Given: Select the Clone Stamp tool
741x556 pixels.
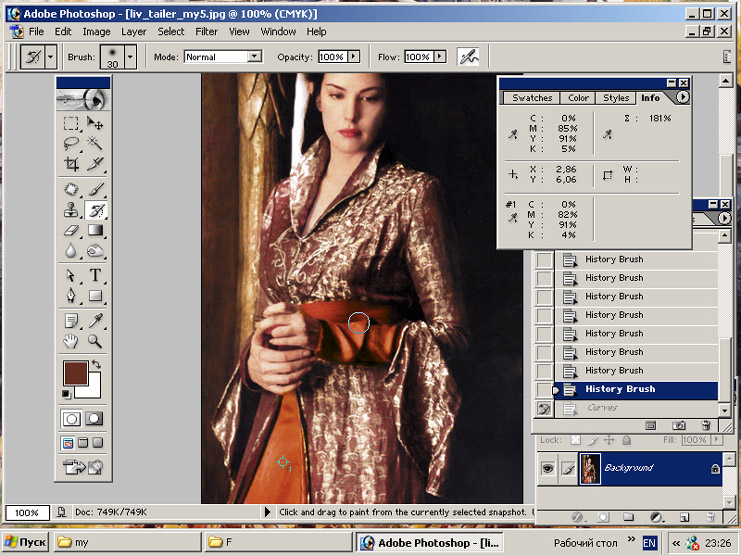Looking at the screenshot, I should tap(71, 210).
